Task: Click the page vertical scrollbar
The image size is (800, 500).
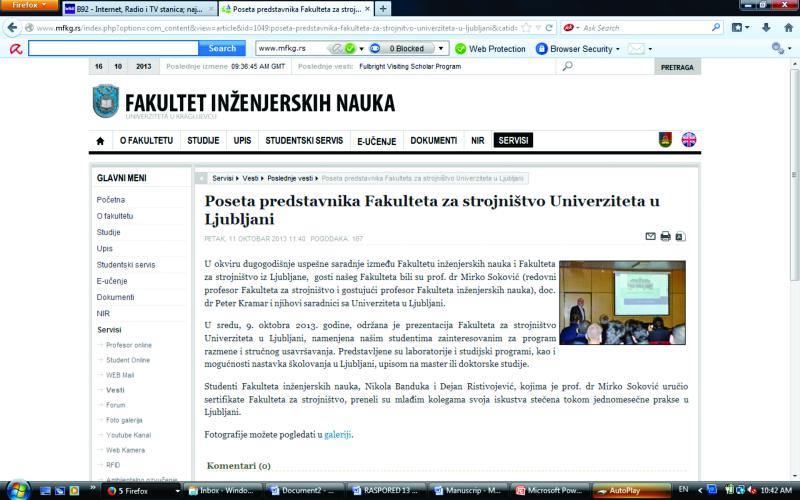Action: [794, 174]
